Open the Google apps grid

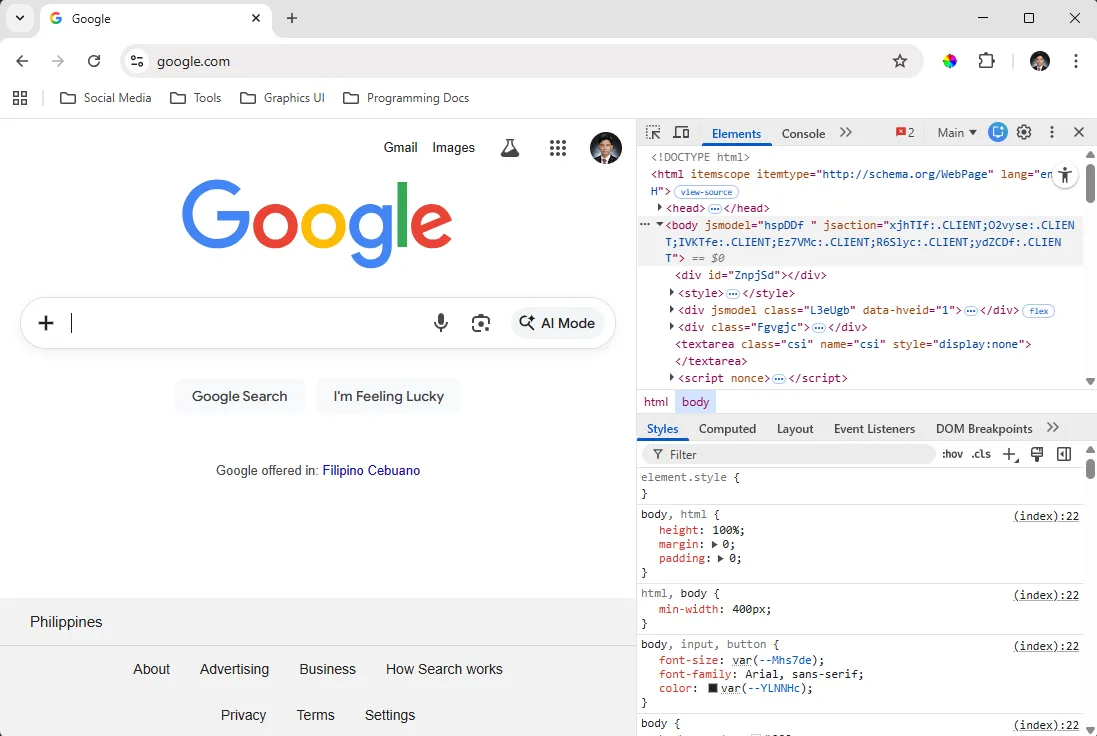558,147
